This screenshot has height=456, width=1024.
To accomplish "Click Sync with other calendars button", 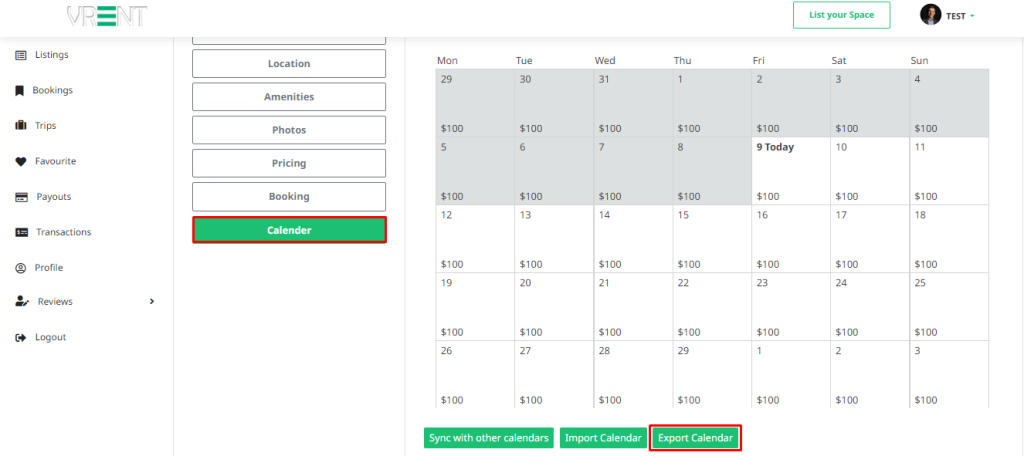I will [x=489, y=438].
